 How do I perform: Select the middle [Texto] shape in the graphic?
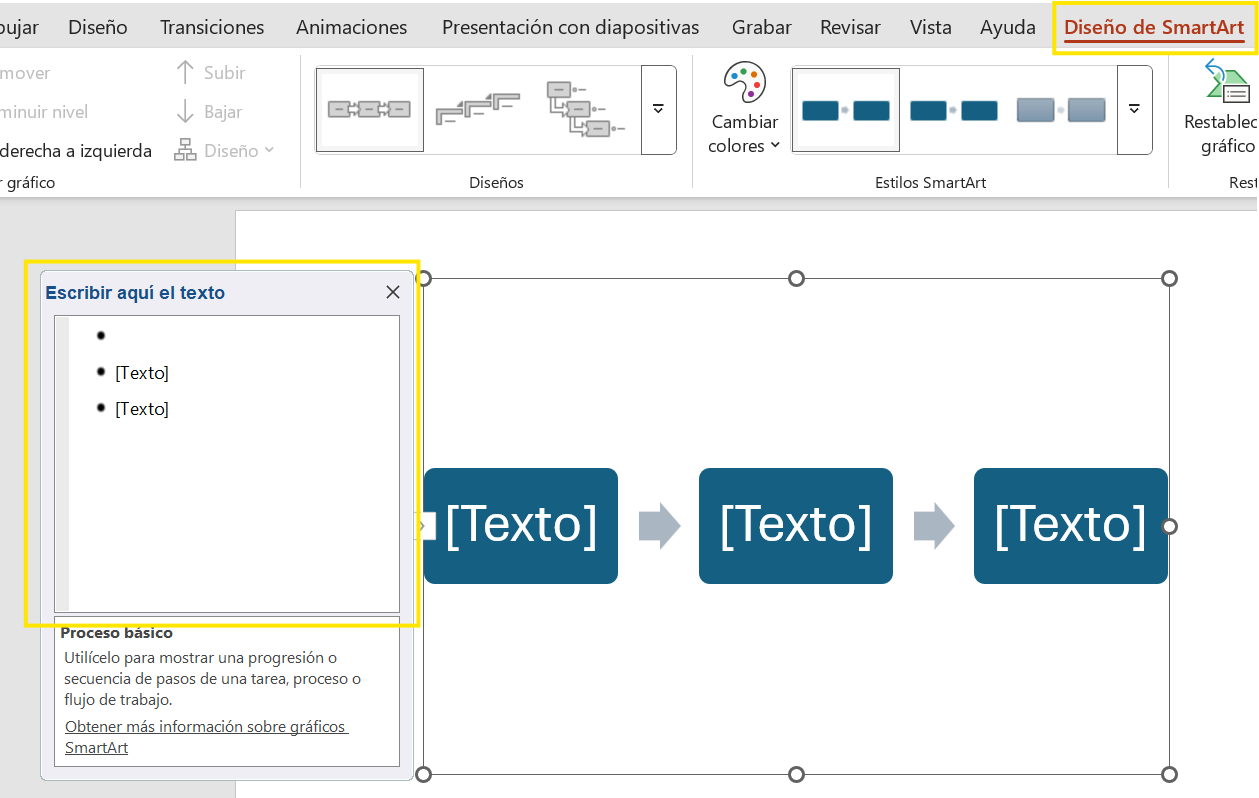795,525
